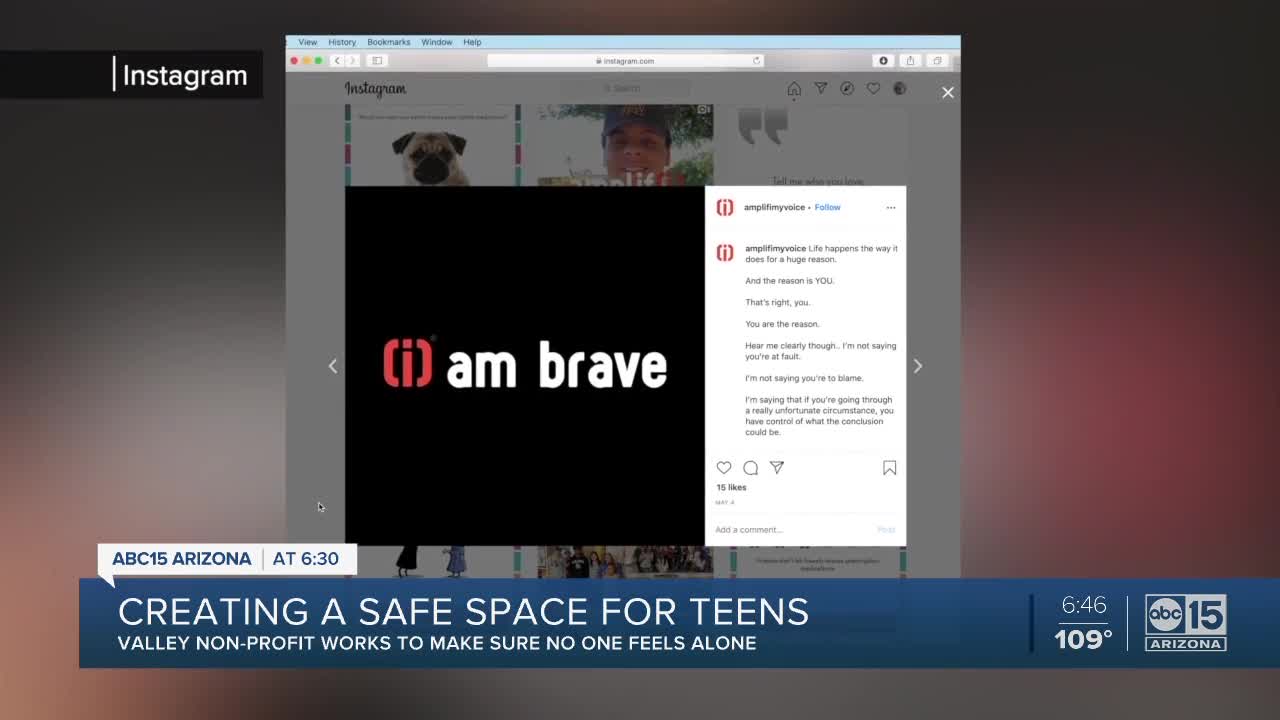1280x720 pixels.
Task: Click the Instagram logo
Action: point(375,89)
